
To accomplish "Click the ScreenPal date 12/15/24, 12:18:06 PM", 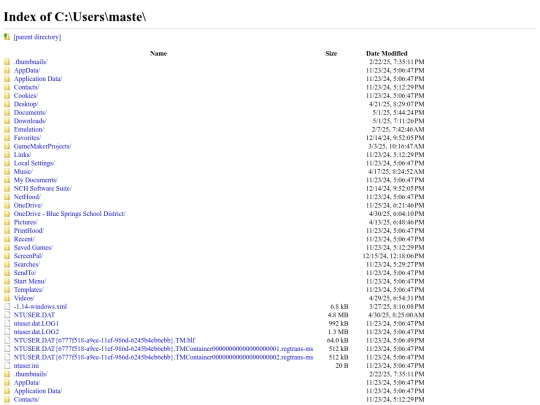I will [393, 256].
